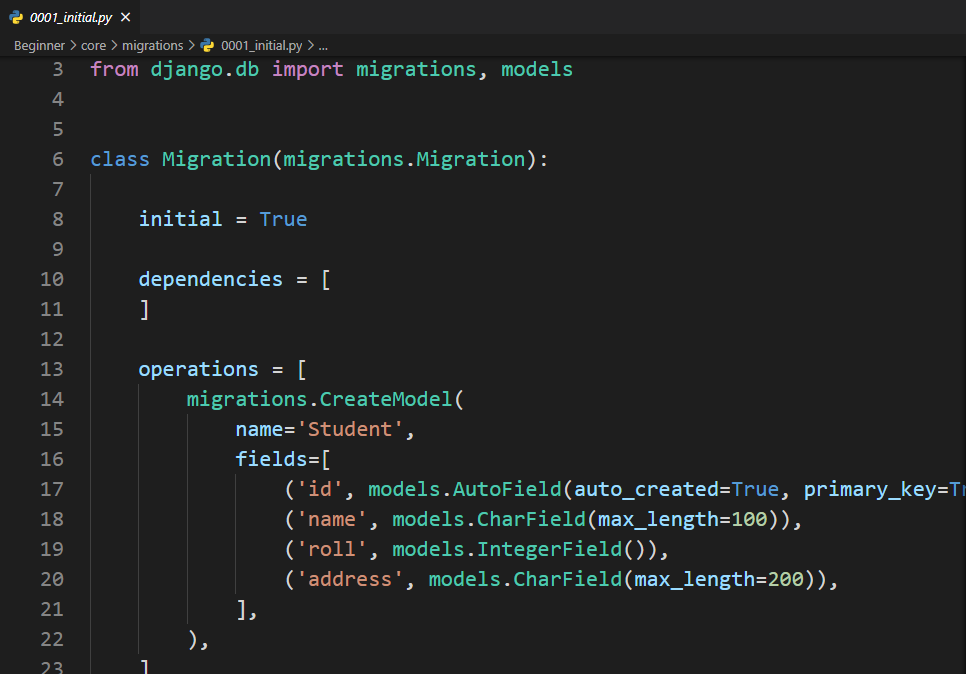
Task: Close the 0001_initial.py tab
Action: tap(126, 17)
